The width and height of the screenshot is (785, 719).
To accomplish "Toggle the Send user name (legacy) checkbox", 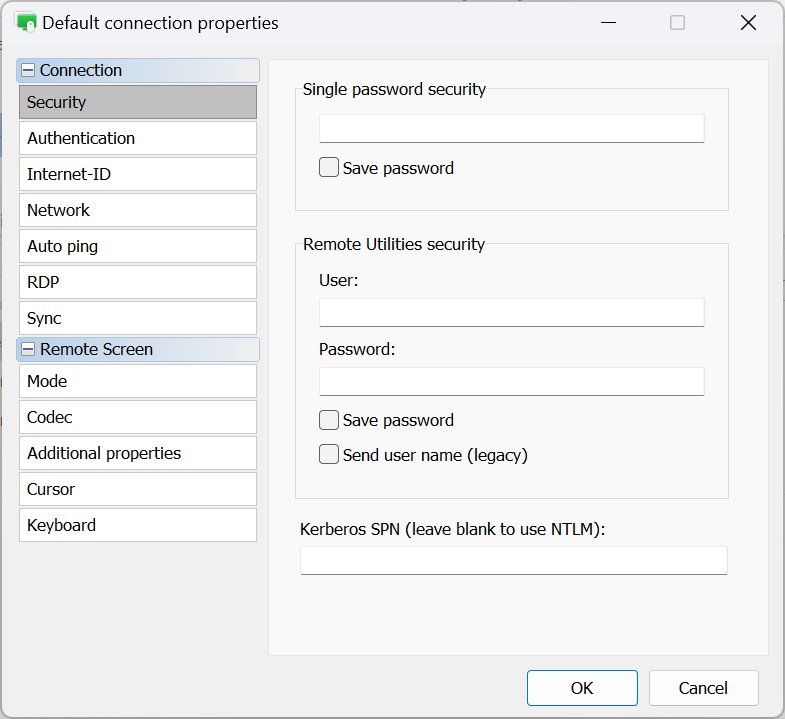I will click(329, 455).
